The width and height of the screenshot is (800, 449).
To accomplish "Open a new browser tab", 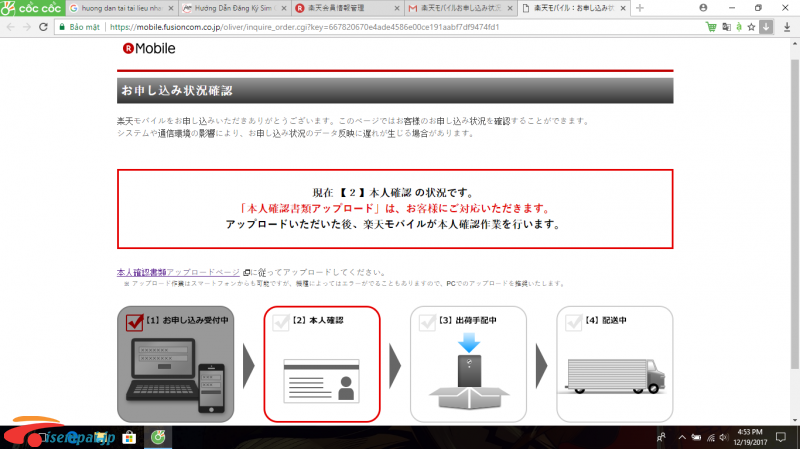I will pos(640,8).
